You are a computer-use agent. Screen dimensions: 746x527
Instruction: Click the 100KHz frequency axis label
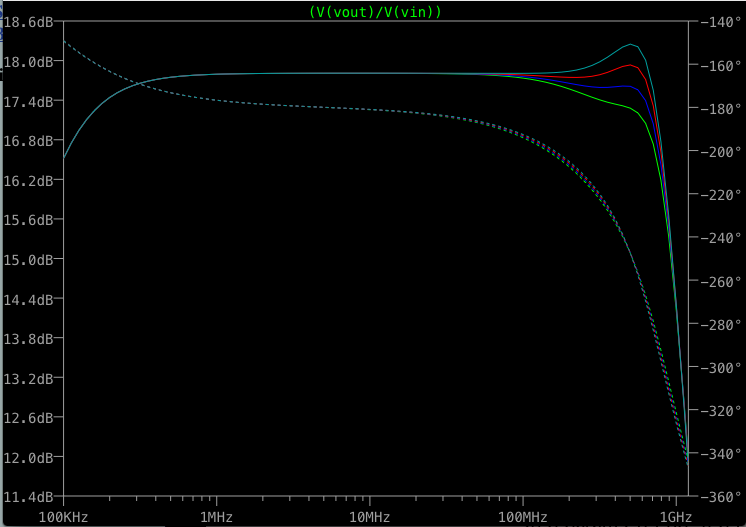point(64,516)
